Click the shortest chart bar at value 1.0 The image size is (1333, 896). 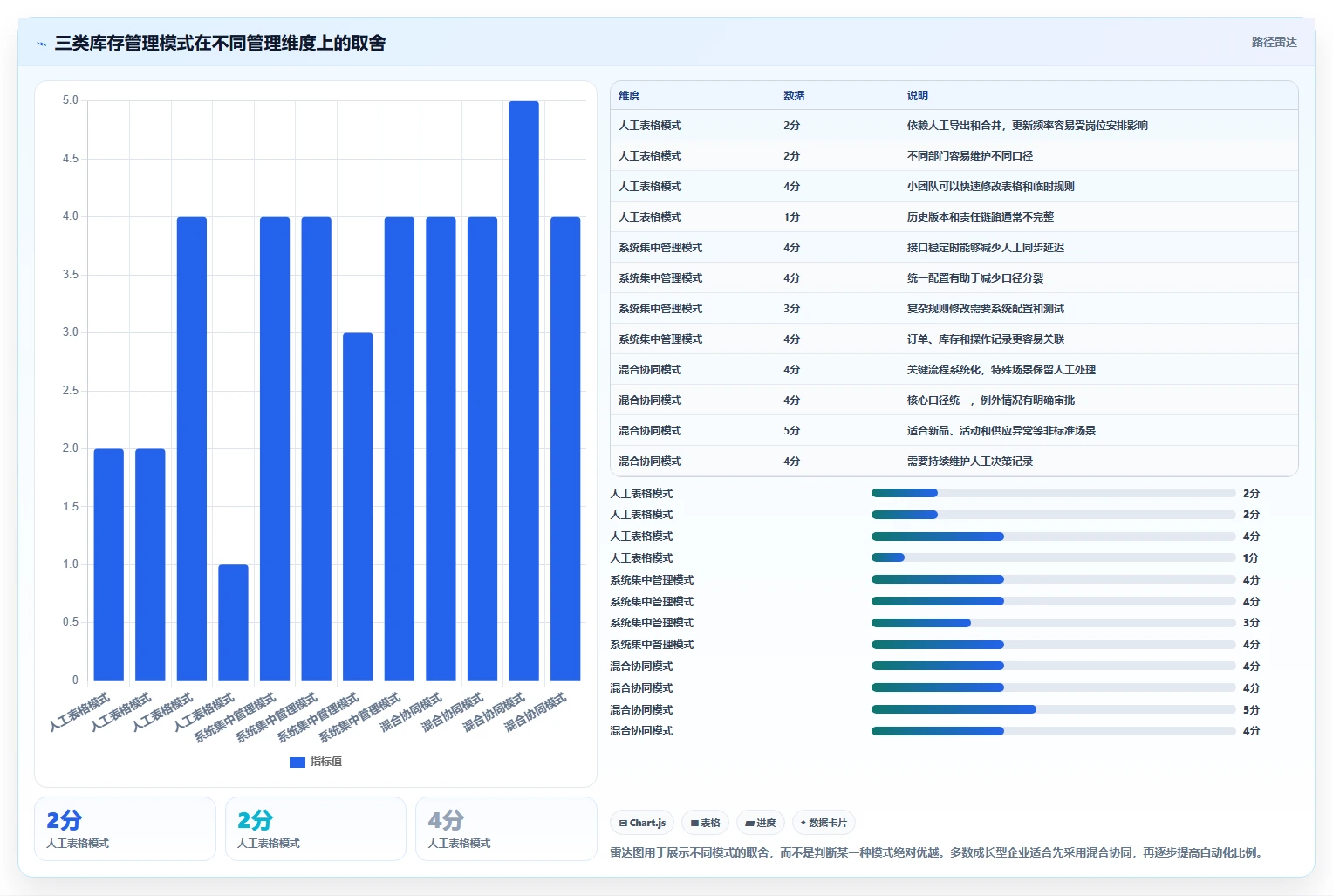tap(233, 622)
